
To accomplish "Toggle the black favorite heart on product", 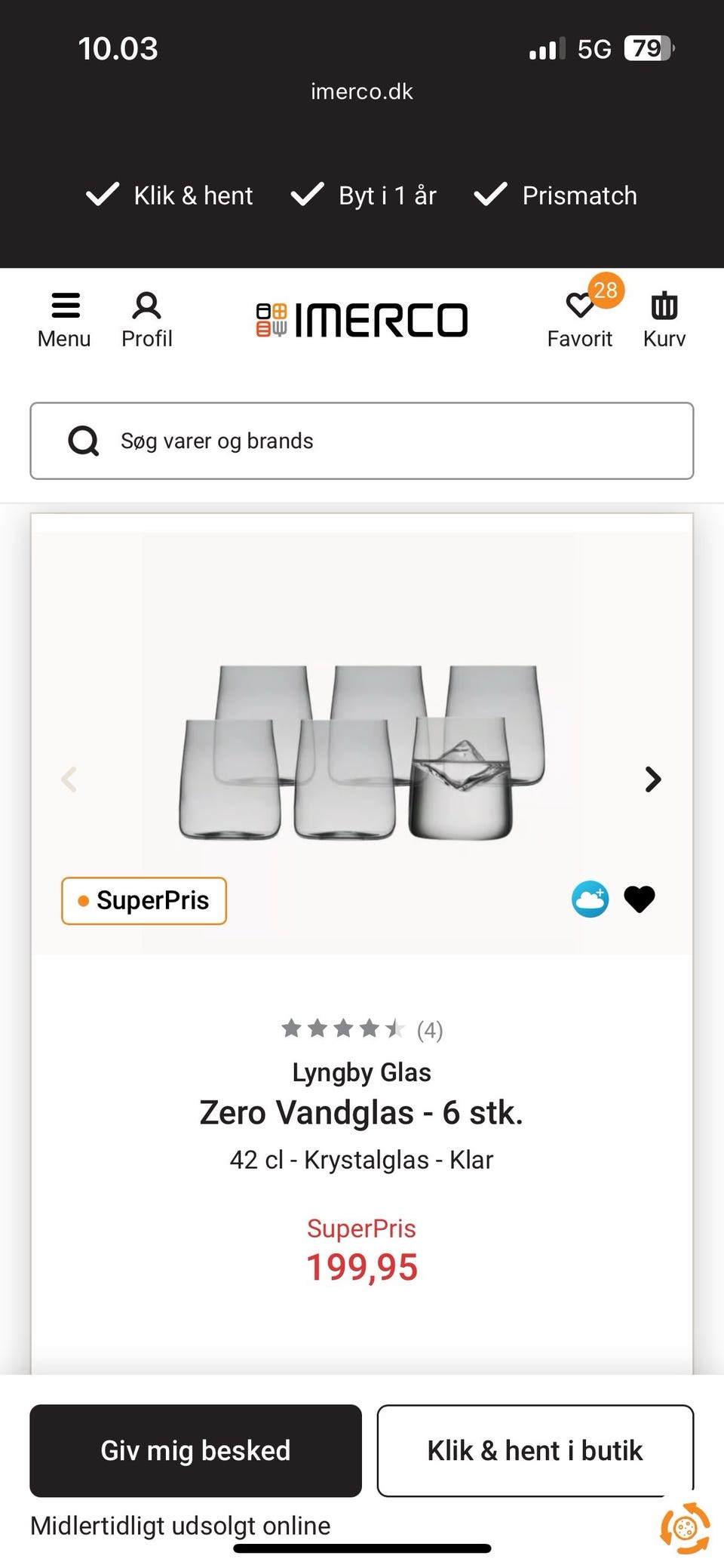I will click(x=640, y=899).
